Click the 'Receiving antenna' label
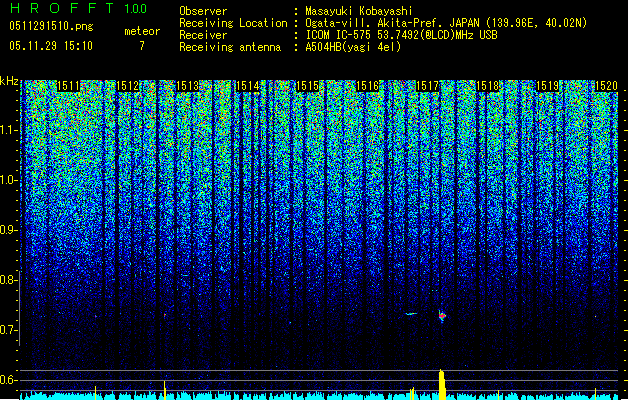 230,47
